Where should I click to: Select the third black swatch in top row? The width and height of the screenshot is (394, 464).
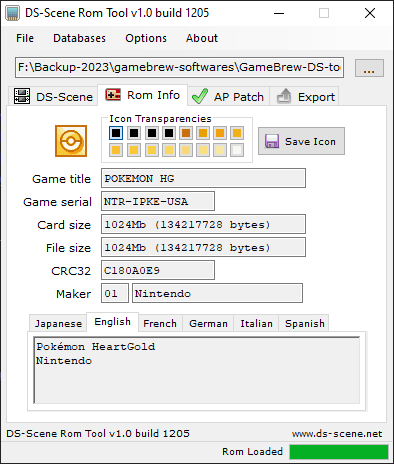pos(152,133)
